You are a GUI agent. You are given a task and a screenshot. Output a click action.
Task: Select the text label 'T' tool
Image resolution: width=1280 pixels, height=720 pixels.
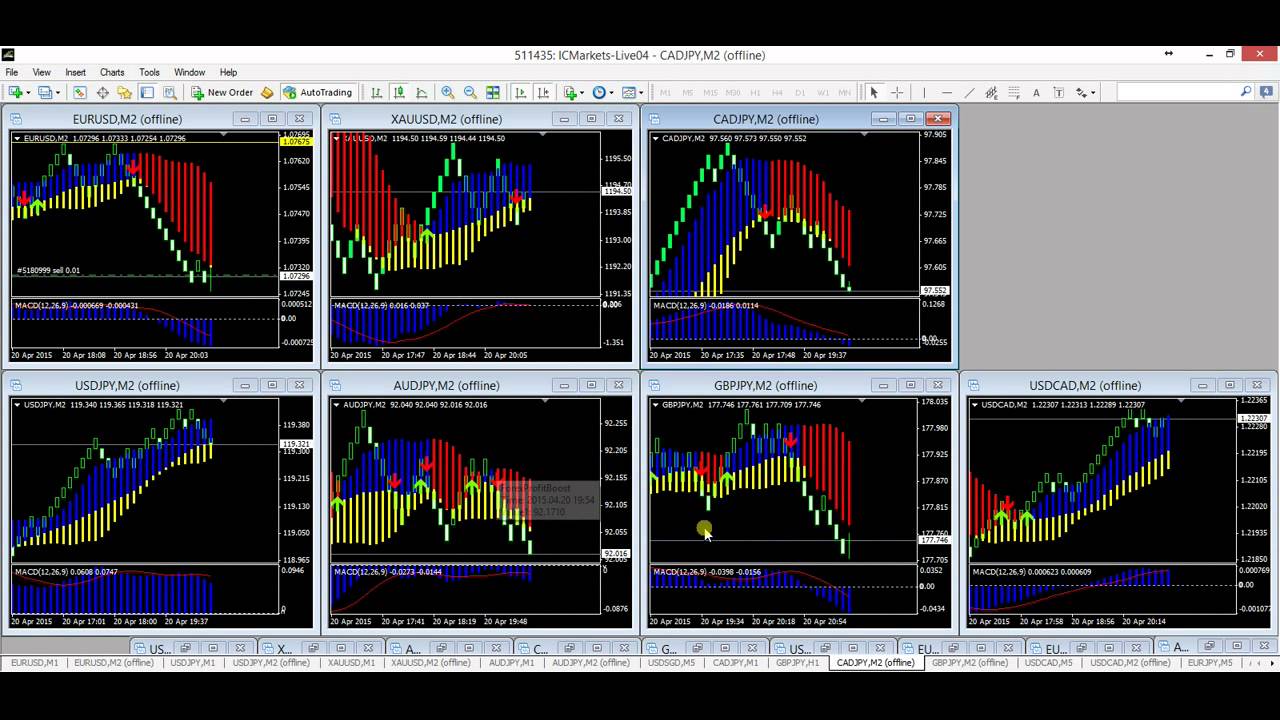click(1058, 92)
